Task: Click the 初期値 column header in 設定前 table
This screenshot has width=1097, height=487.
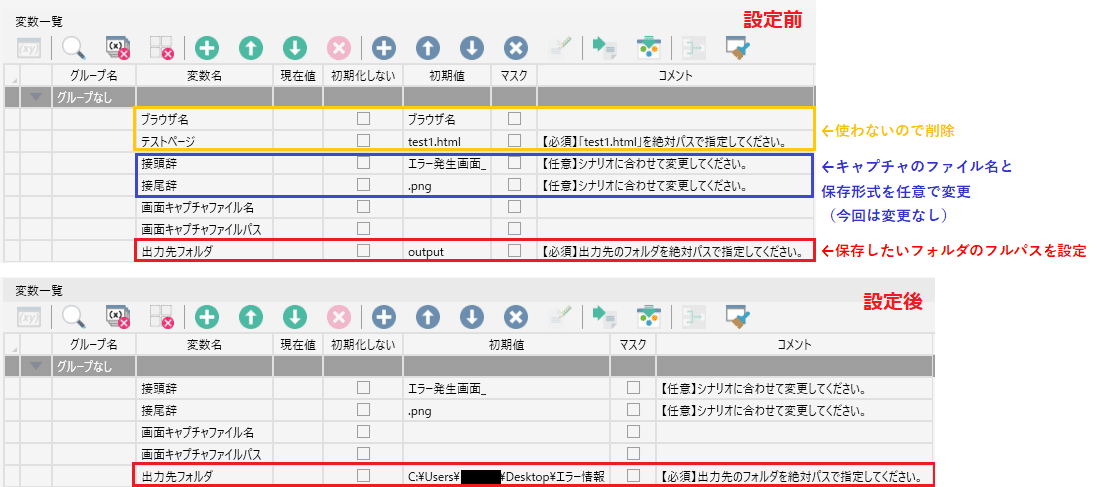Action: [448, 75]
